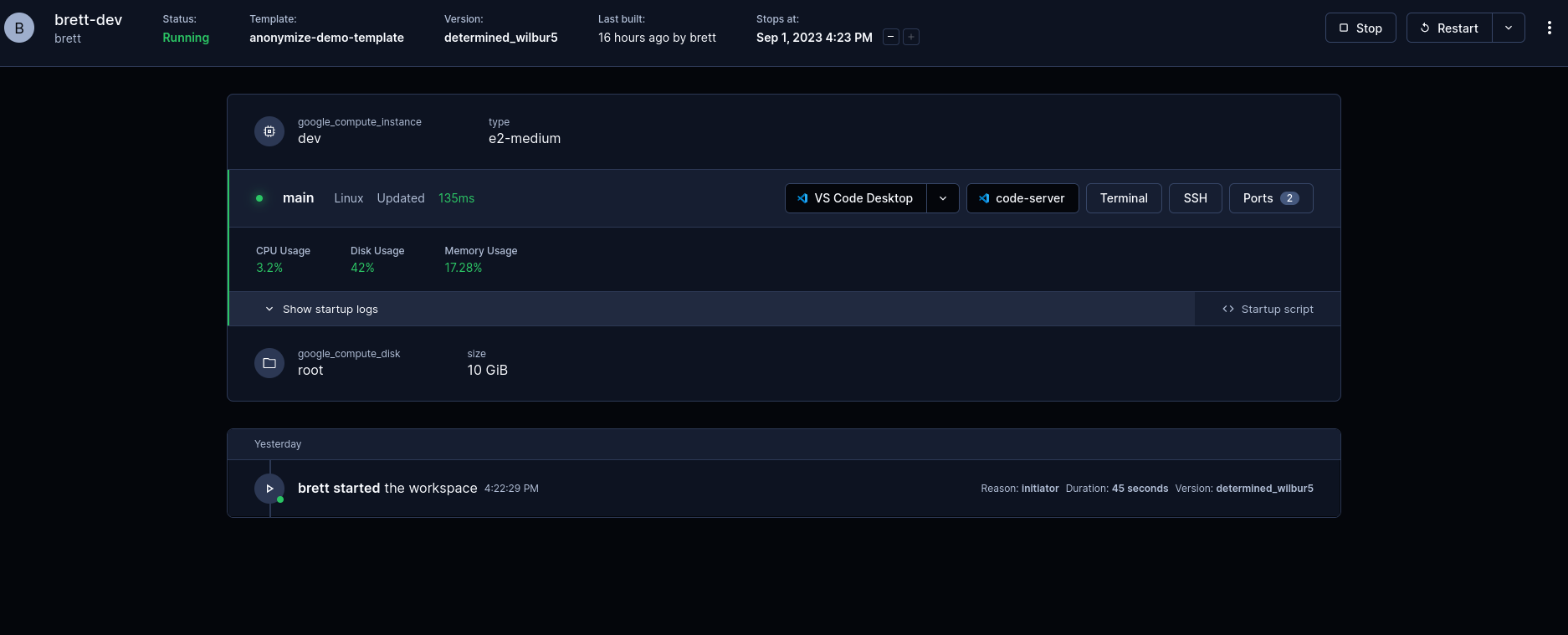
Task: Click the '16 hours ago by brett' text
Action: tap(657, 38)
